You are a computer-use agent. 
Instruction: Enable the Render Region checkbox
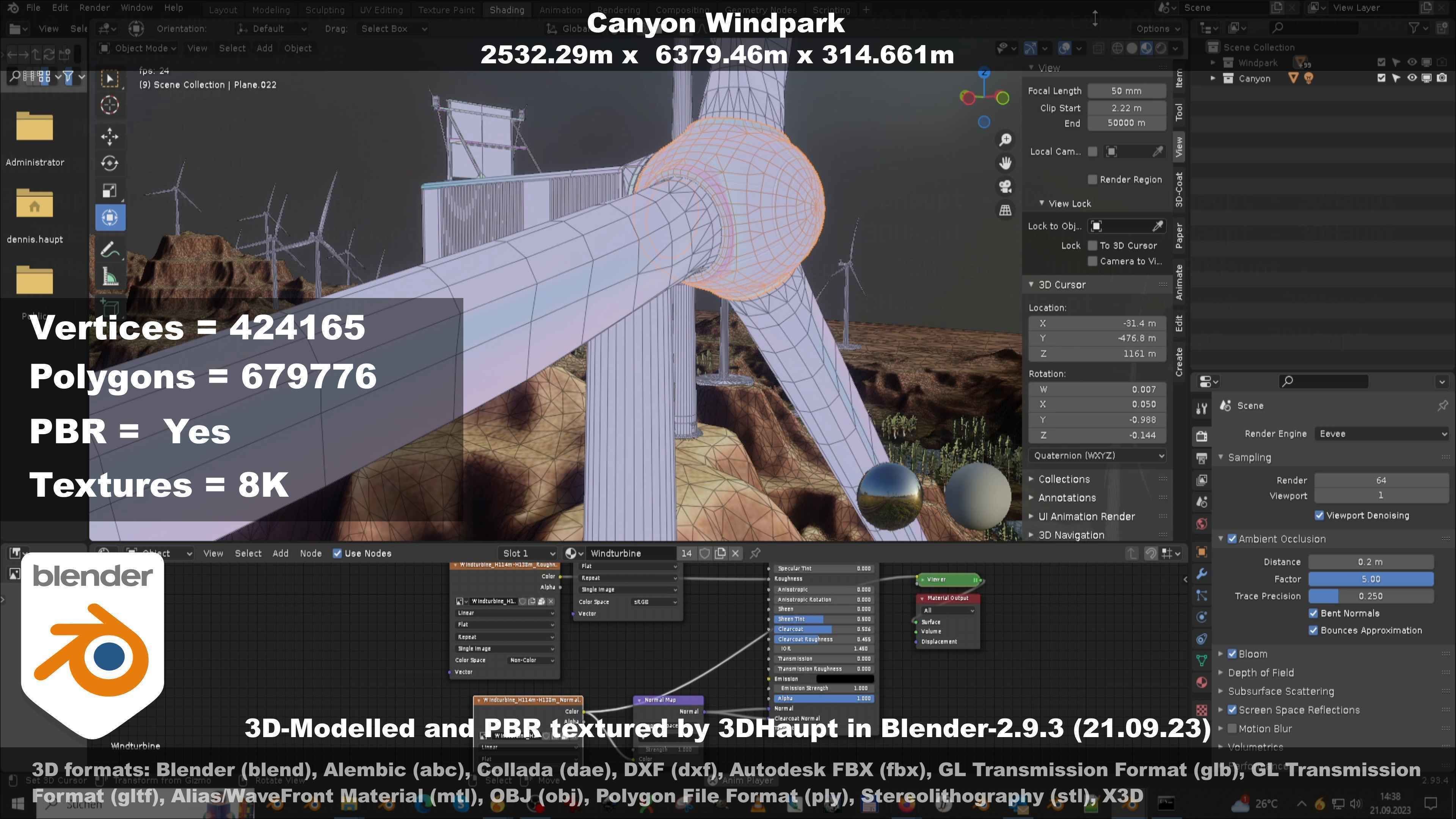pyautogui.click(x=1092, y=180)
